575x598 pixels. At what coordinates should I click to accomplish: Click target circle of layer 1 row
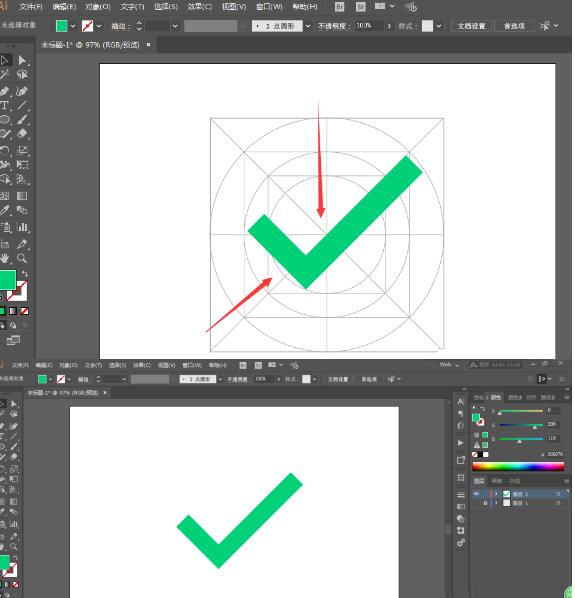point(558,503)
